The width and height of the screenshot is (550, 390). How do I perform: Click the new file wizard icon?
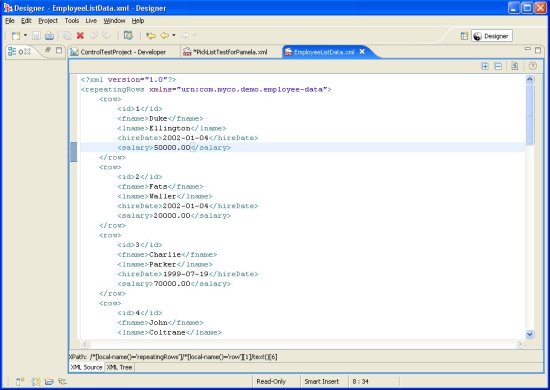pos(16,35)
